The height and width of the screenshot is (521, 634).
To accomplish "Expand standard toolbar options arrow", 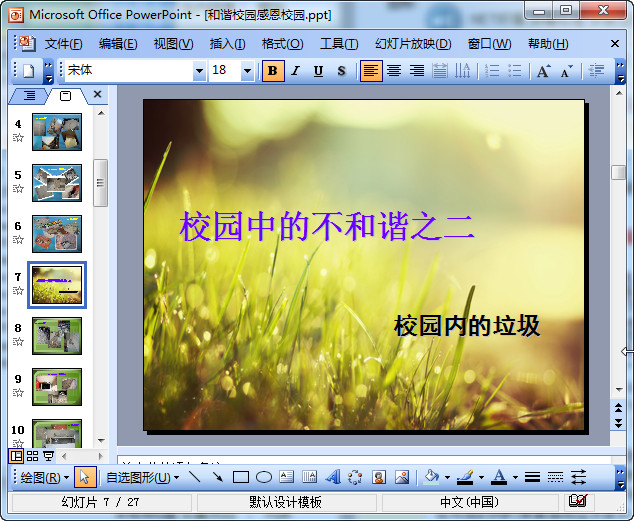I will pyautogui.click(x=49, y=71).
